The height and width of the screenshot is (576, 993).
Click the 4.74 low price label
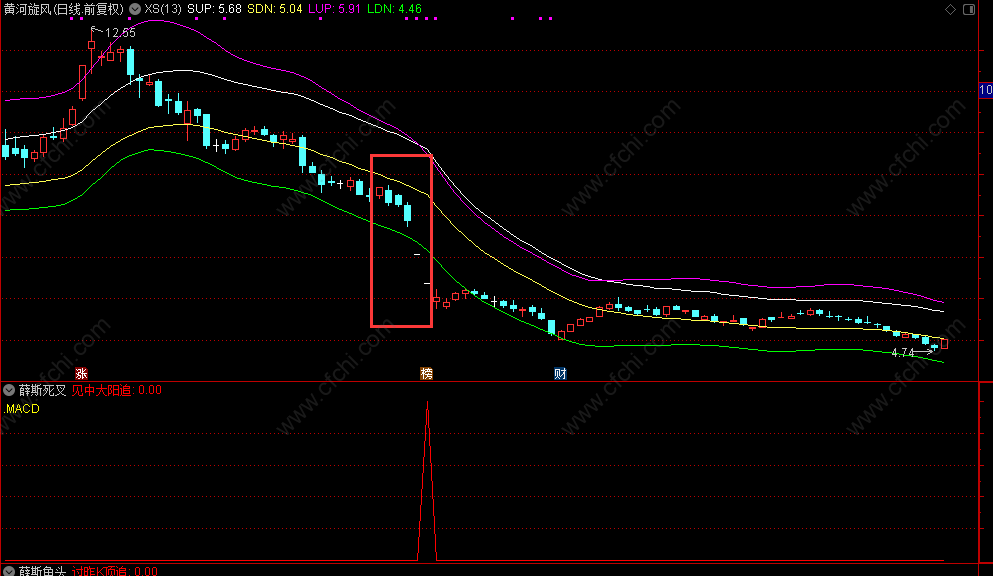[x=902, y=353]
